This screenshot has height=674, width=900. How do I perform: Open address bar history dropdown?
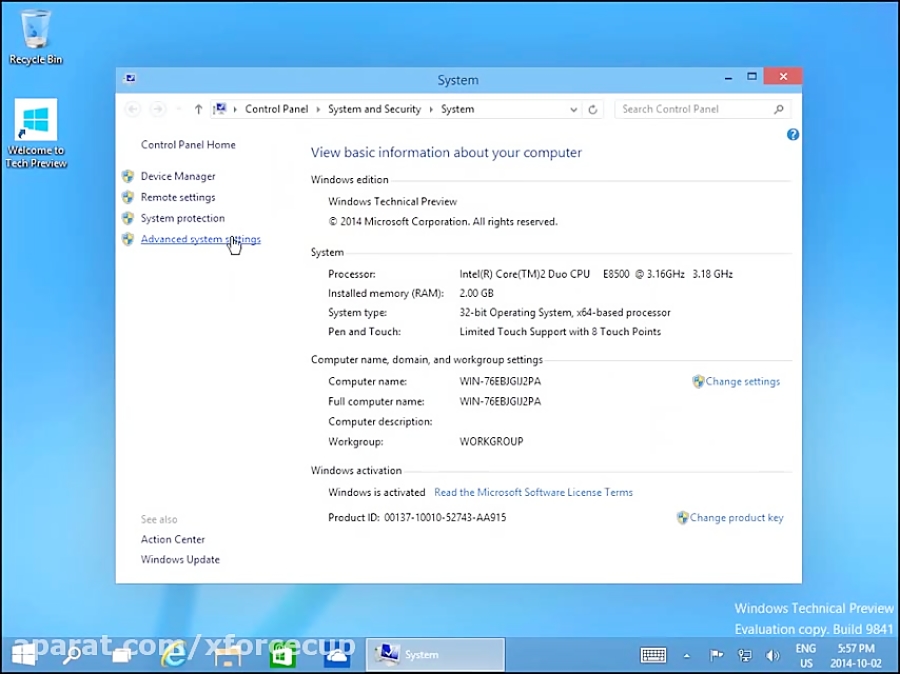click(573, 110)
